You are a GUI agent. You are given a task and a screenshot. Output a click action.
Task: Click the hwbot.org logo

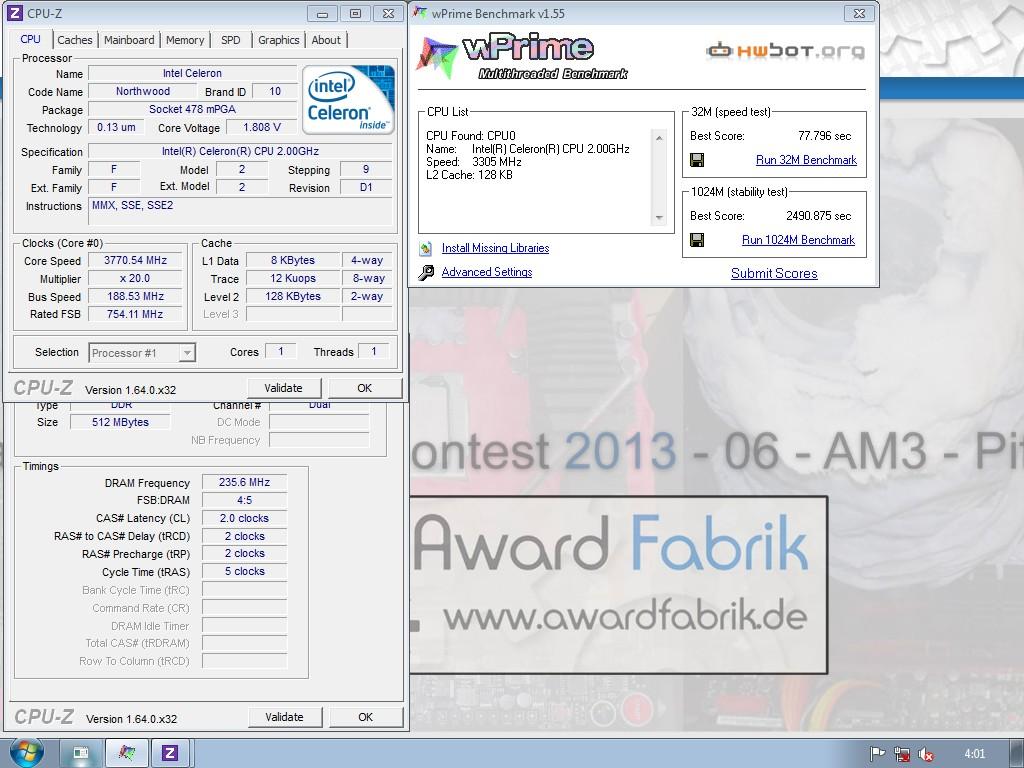point(785,50)
